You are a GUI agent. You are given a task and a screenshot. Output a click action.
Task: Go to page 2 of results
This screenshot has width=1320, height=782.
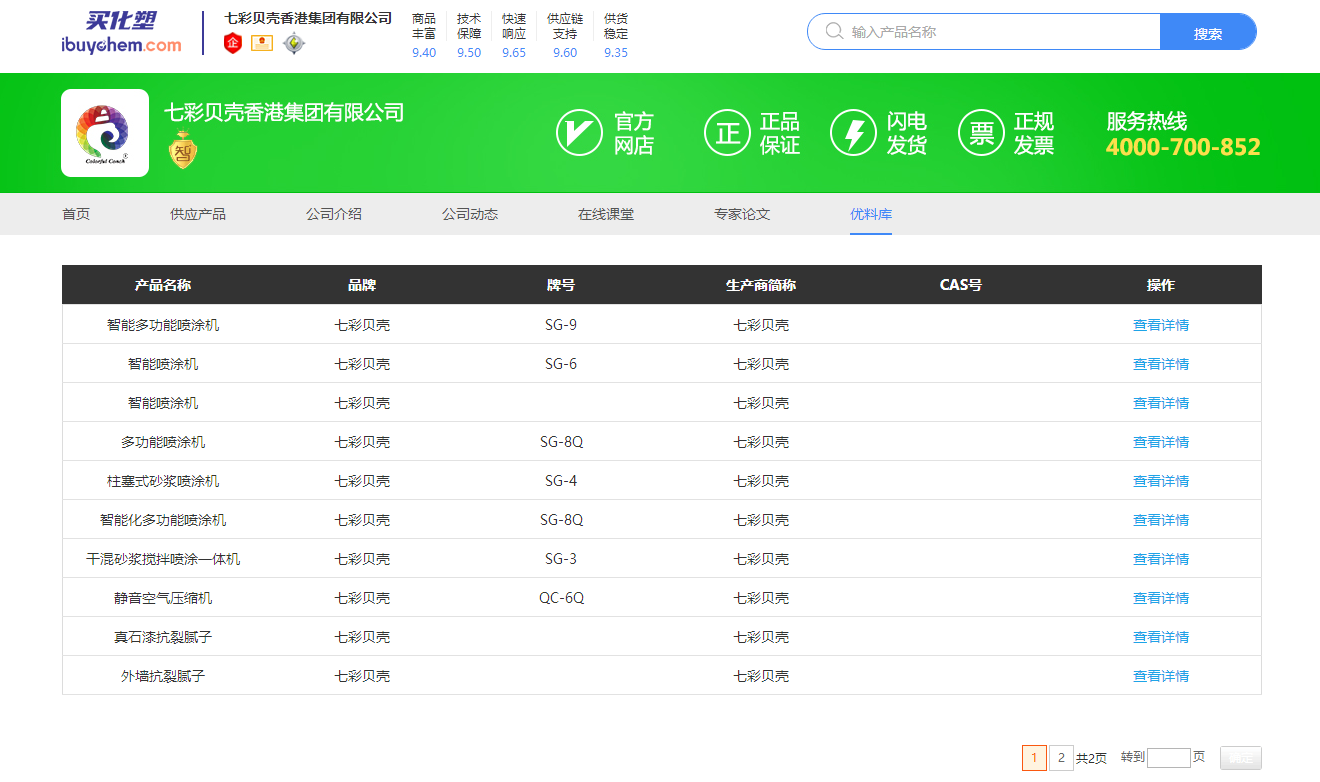point(1061,758)
